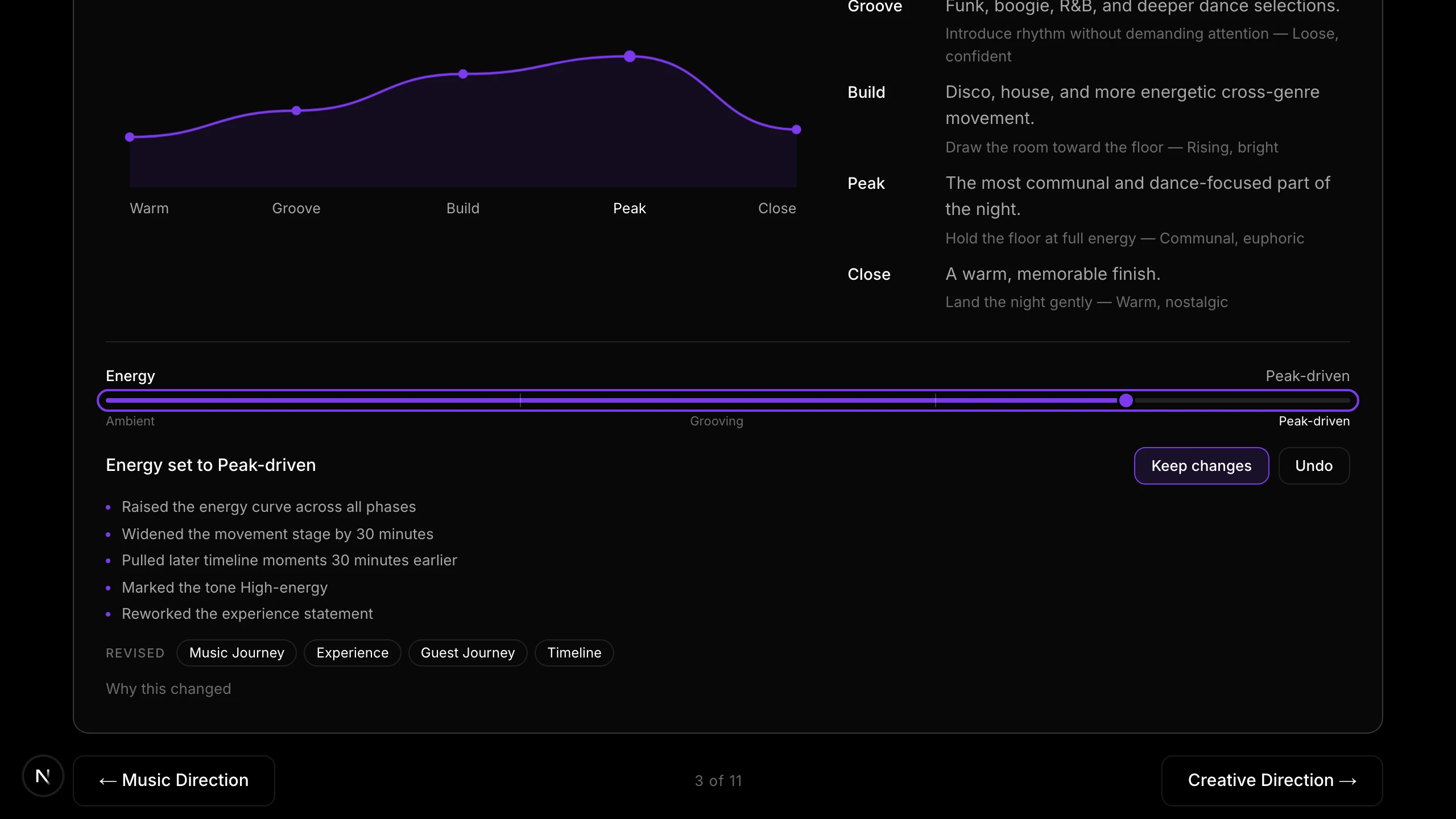1456x819 pixels.
Task: Click Keep changes button
Action: [1201, 466]
